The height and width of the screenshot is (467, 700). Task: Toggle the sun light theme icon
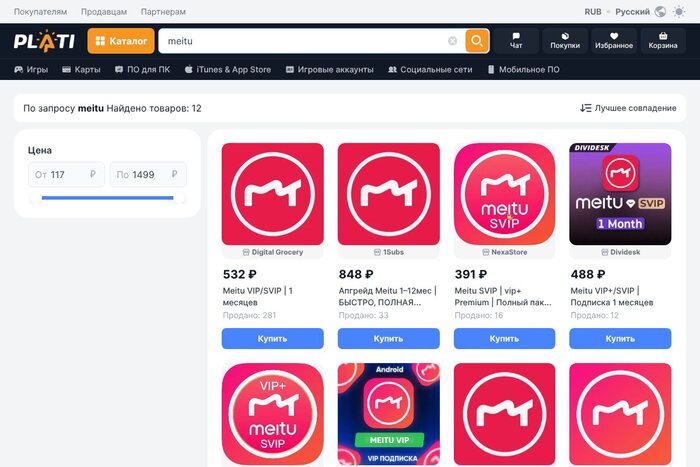[x=679, y=12]
